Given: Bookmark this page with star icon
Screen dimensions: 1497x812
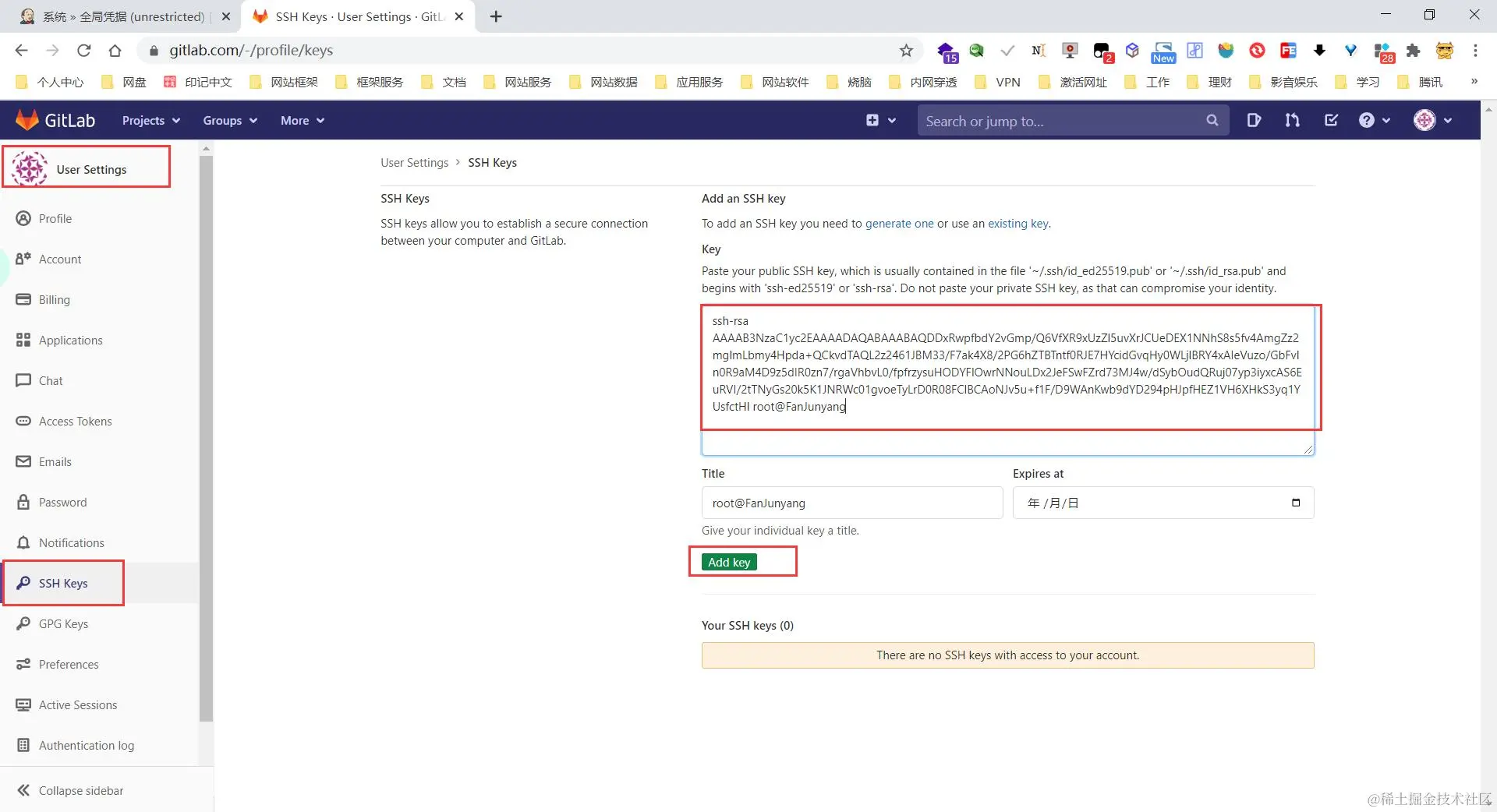Looking at the screenshot, I should pos(906,51).
